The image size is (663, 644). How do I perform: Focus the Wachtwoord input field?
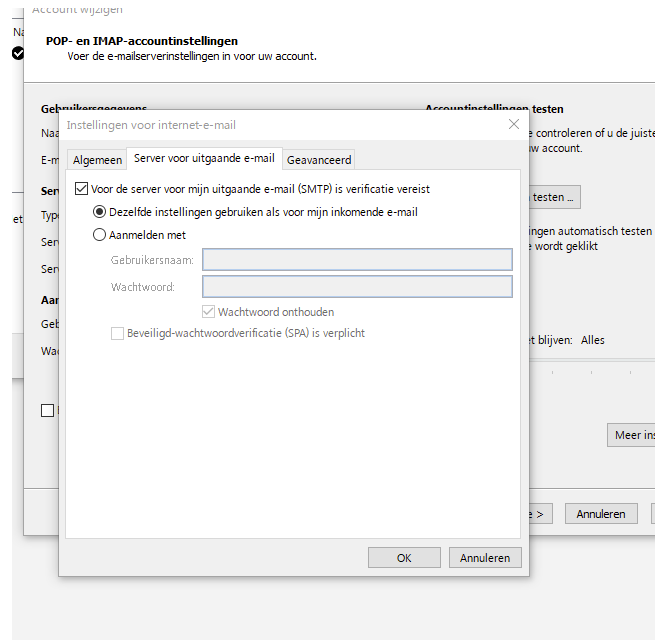click(357, 287)
